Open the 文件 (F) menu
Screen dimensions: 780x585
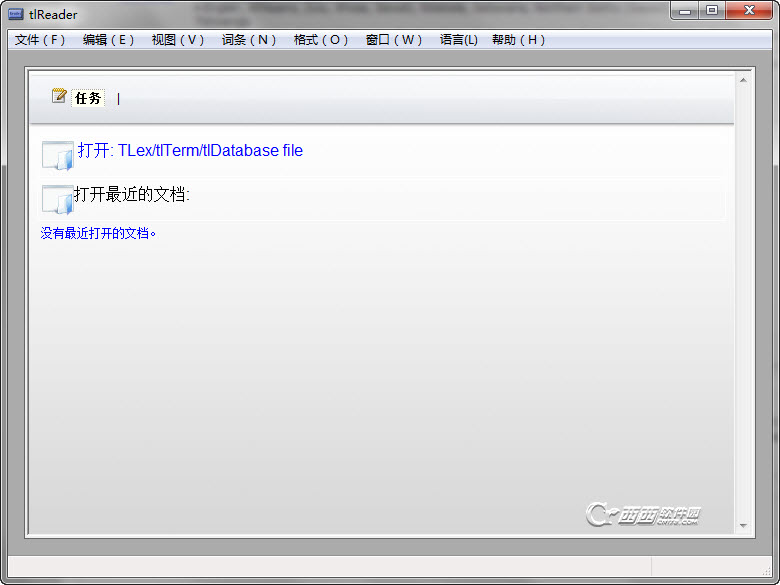[40, 40]
